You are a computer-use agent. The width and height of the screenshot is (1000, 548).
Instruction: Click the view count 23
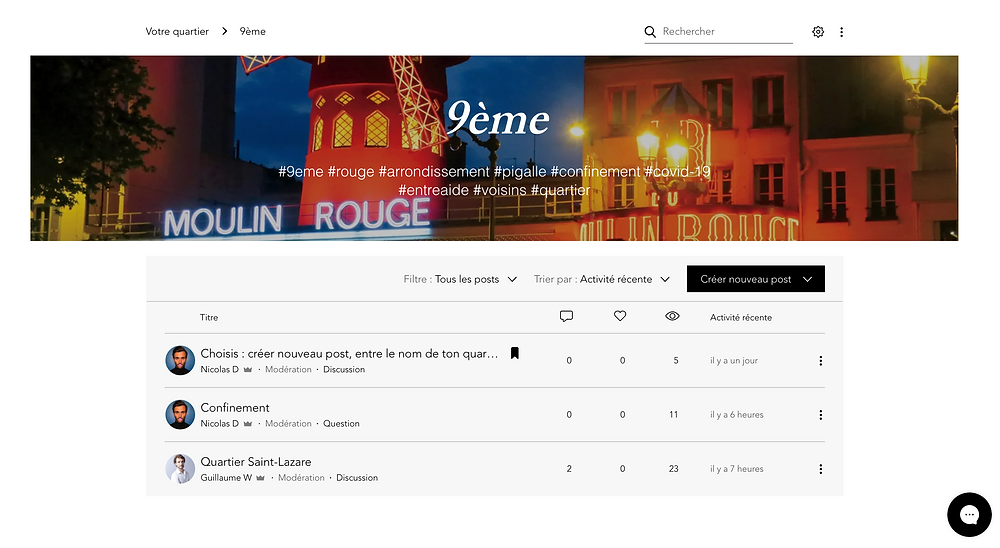(673, 469)
